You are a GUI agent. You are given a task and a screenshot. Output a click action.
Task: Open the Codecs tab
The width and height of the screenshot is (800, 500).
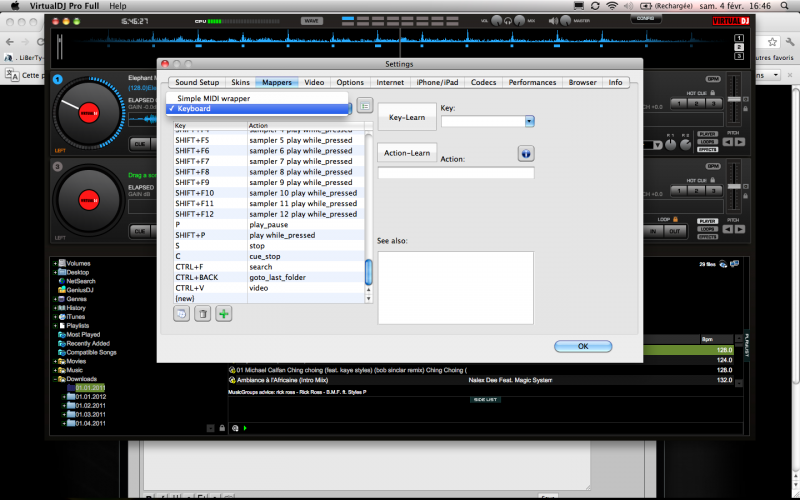[483, 82]
